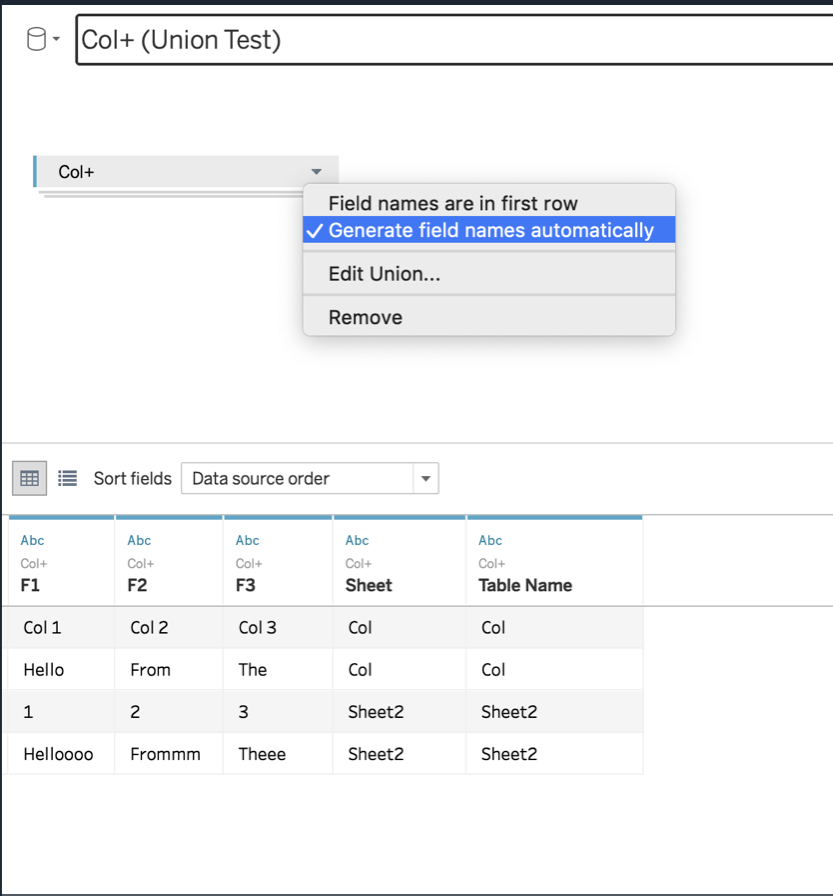Click the F1 column header name
The height and width of the screenshot is (896, 833).
click(x=30, y=585)
